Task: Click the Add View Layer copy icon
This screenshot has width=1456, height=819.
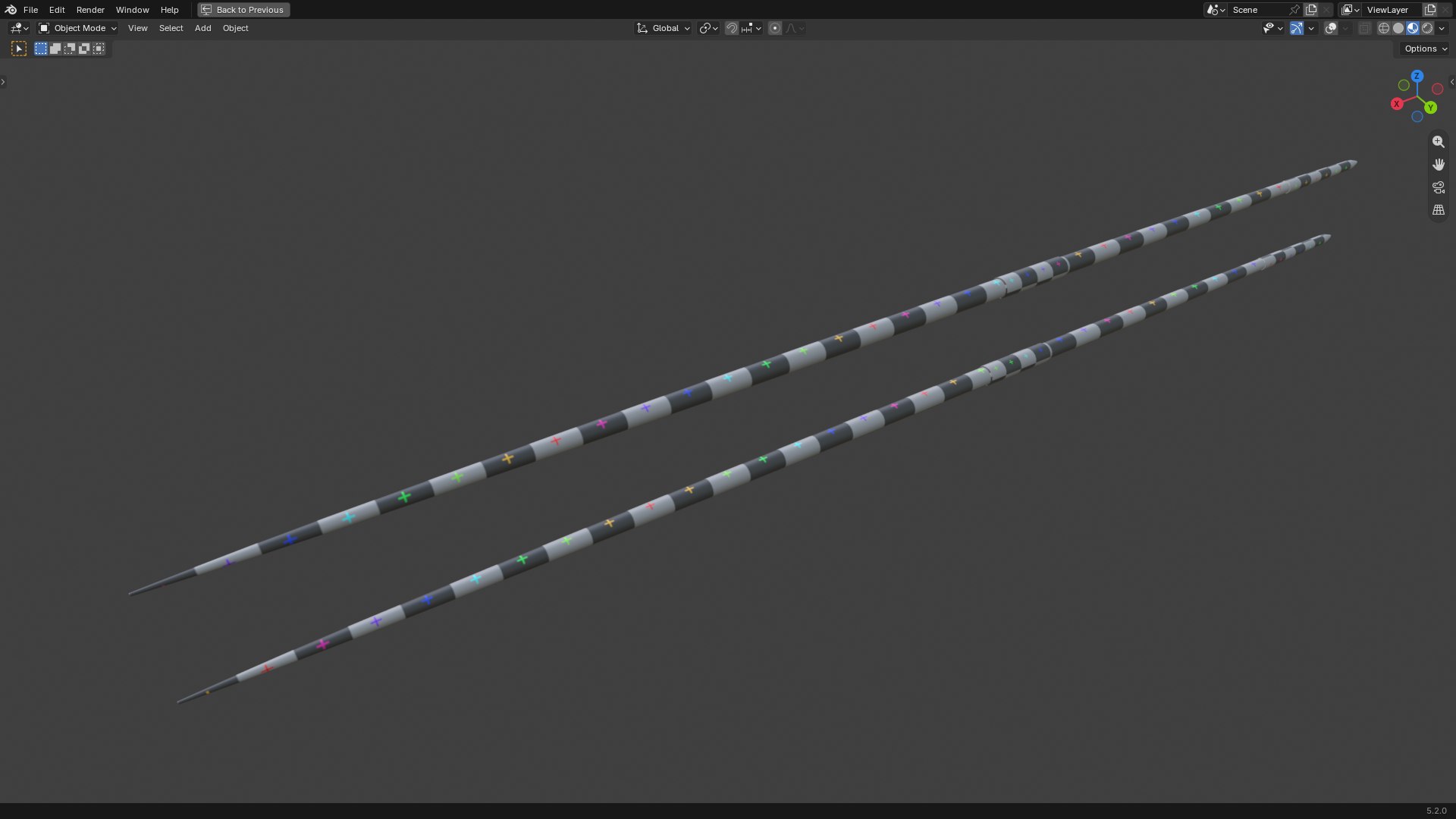Action: tap(1430, 10)
